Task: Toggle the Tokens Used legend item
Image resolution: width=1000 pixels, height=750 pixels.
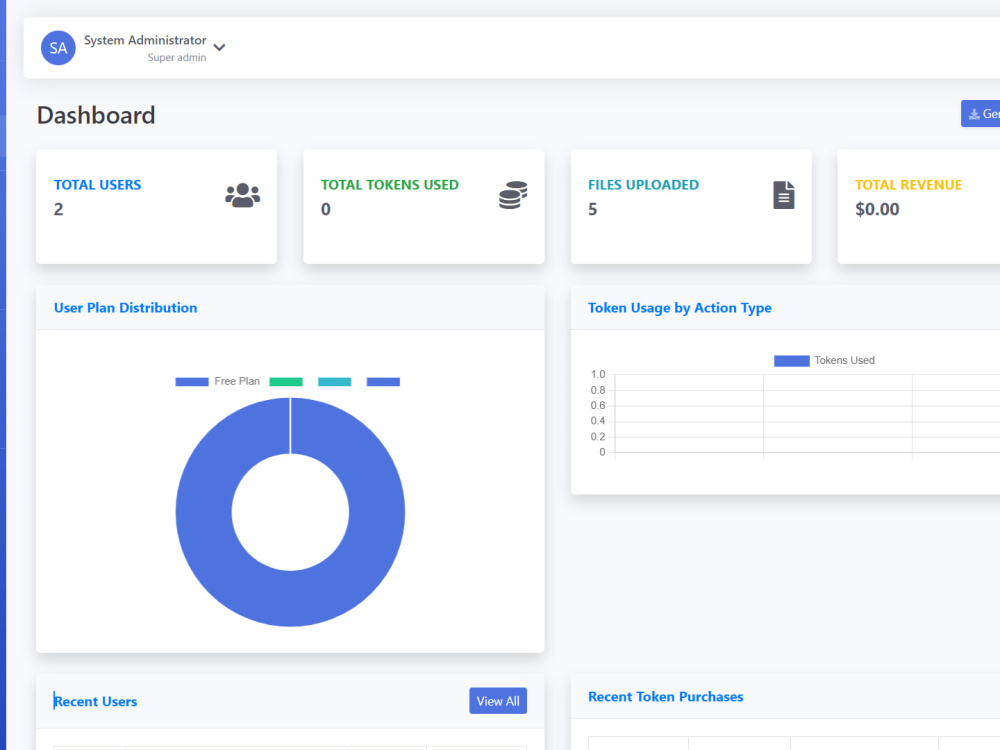Action: (x=824, y=360)
